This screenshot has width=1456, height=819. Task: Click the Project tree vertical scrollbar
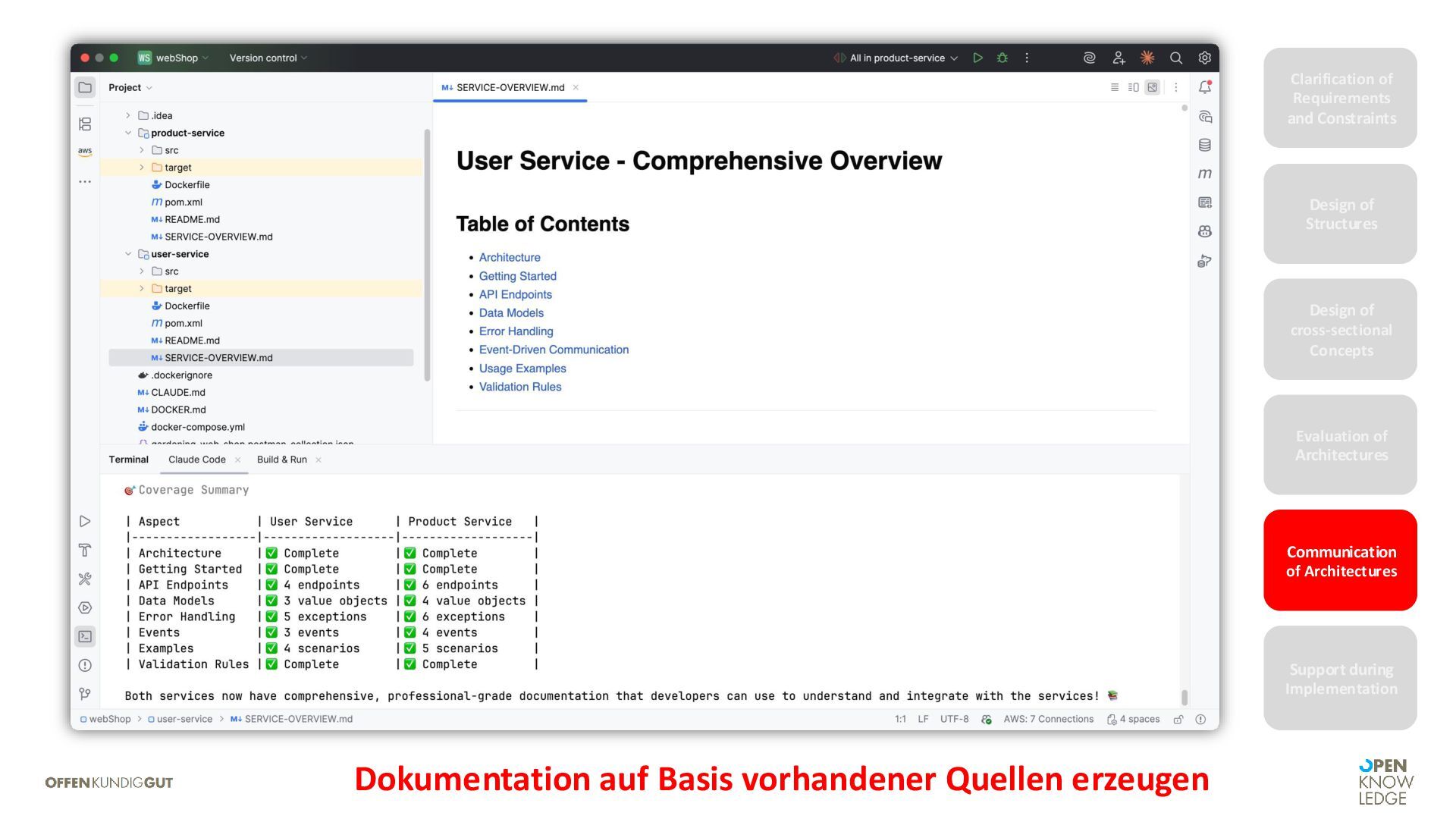coord(427,254)
